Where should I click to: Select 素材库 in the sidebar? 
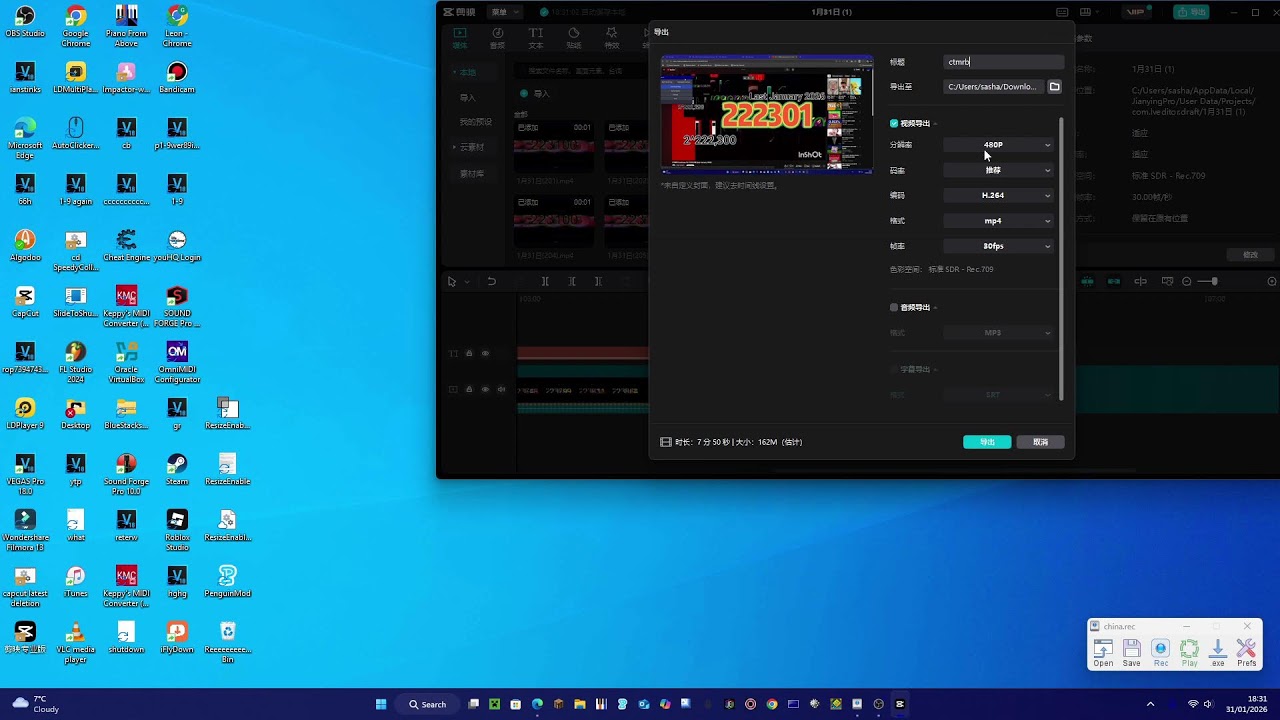pyautogui.click(x=471, y=174)
